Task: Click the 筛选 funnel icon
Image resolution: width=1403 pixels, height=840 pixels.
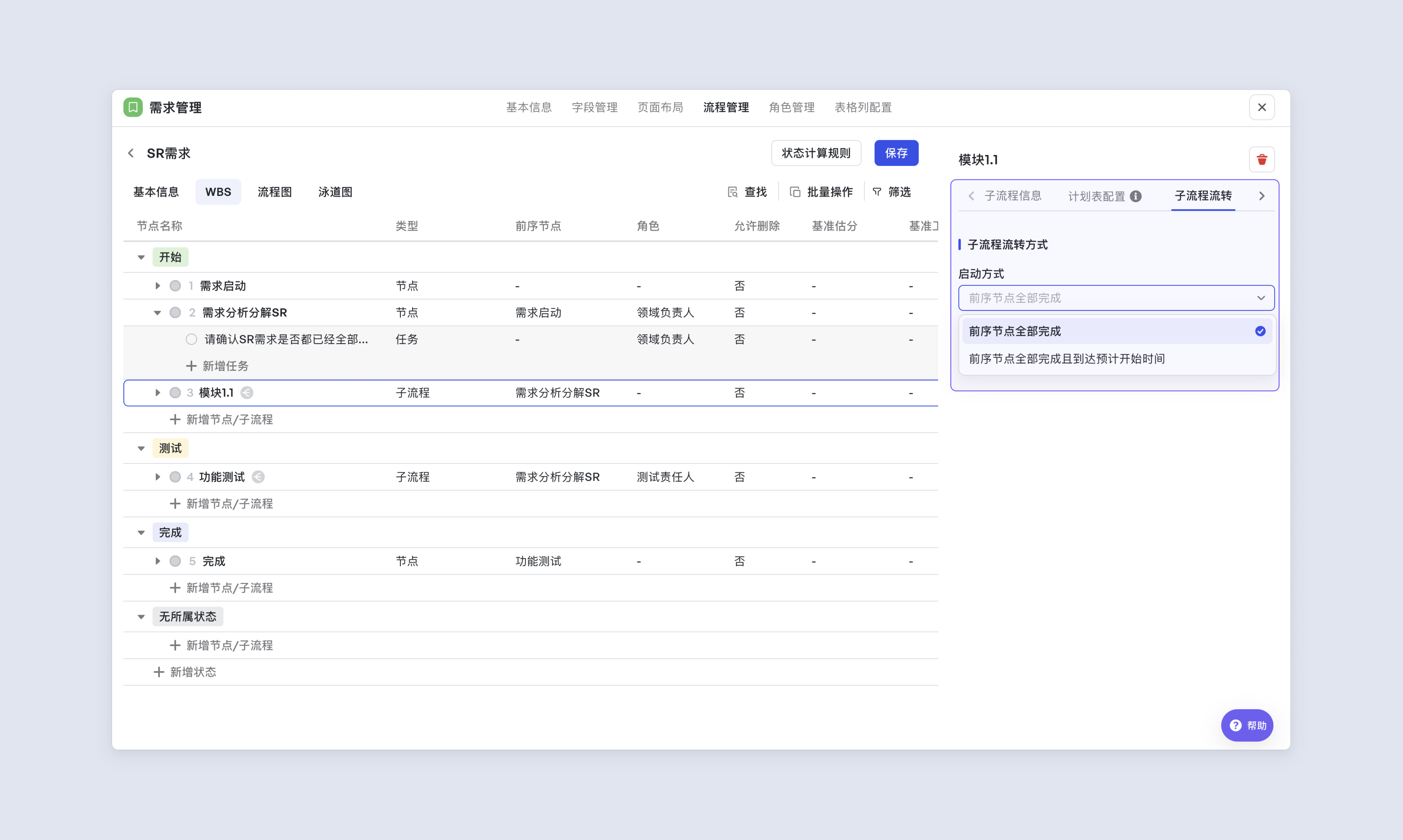Action: pos(877,192)
